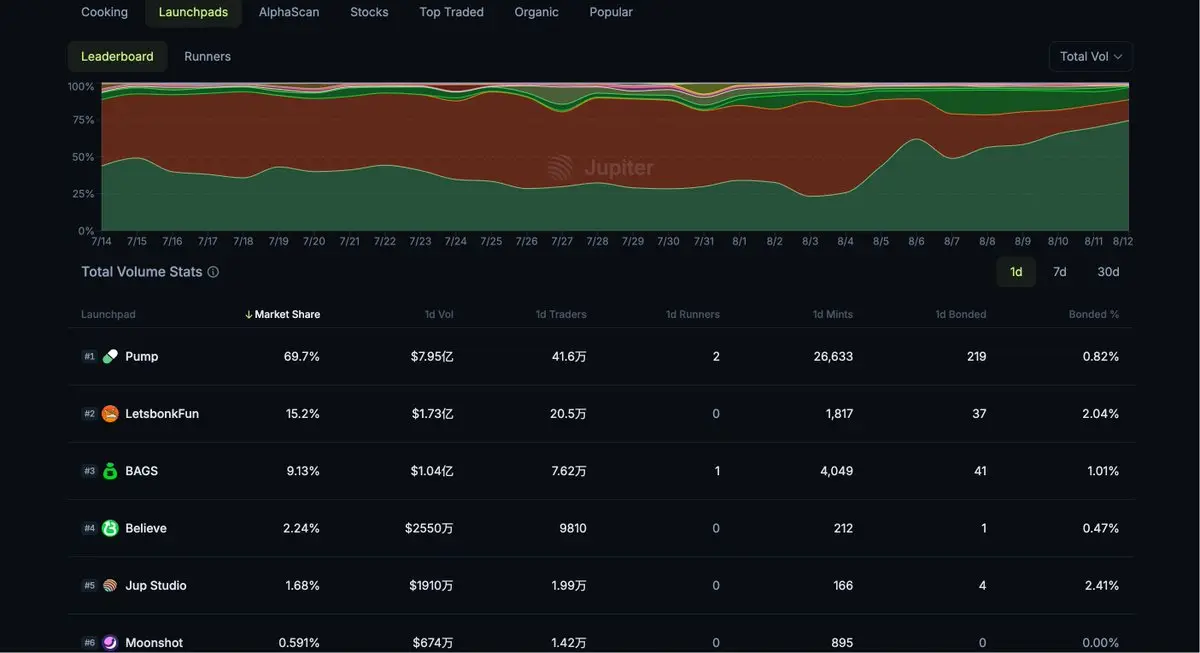The image size is (1200, 653).
Task: Click the 41.6万 traders cell
Action: click(567, 356)
